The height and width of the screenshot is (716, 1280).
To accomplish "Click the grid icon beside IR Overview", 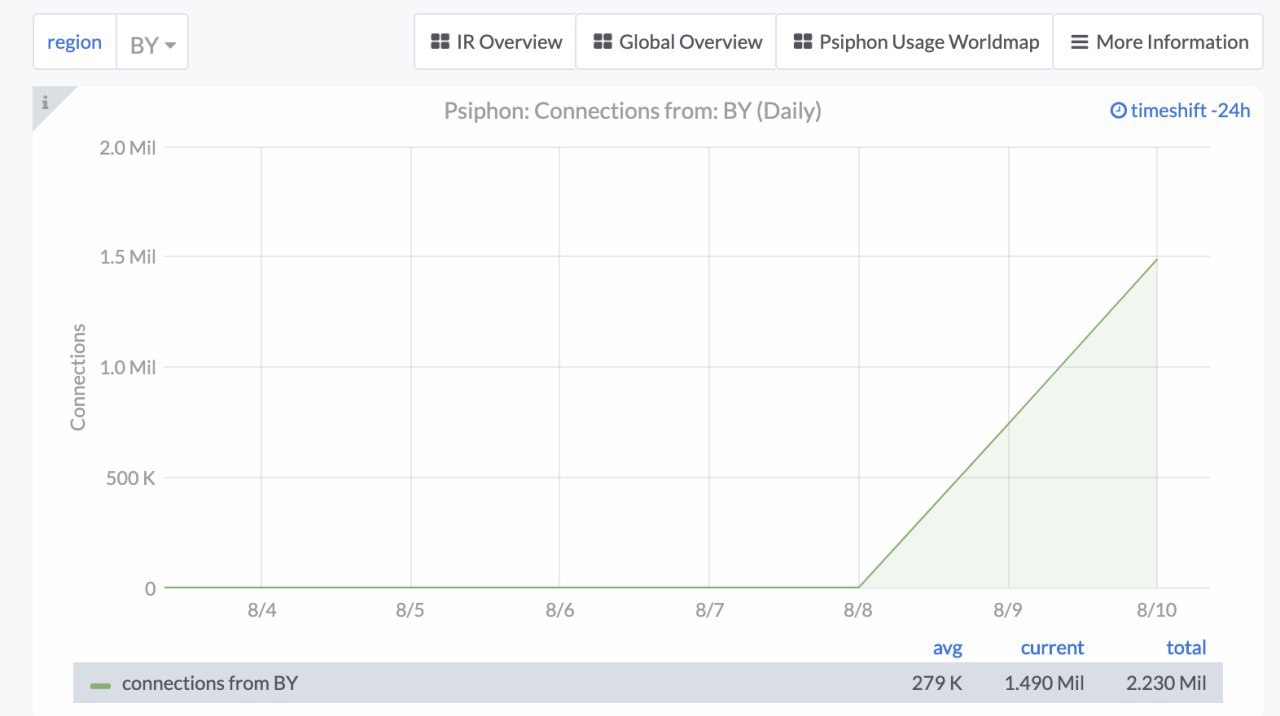I will click(x=440, y=42).
